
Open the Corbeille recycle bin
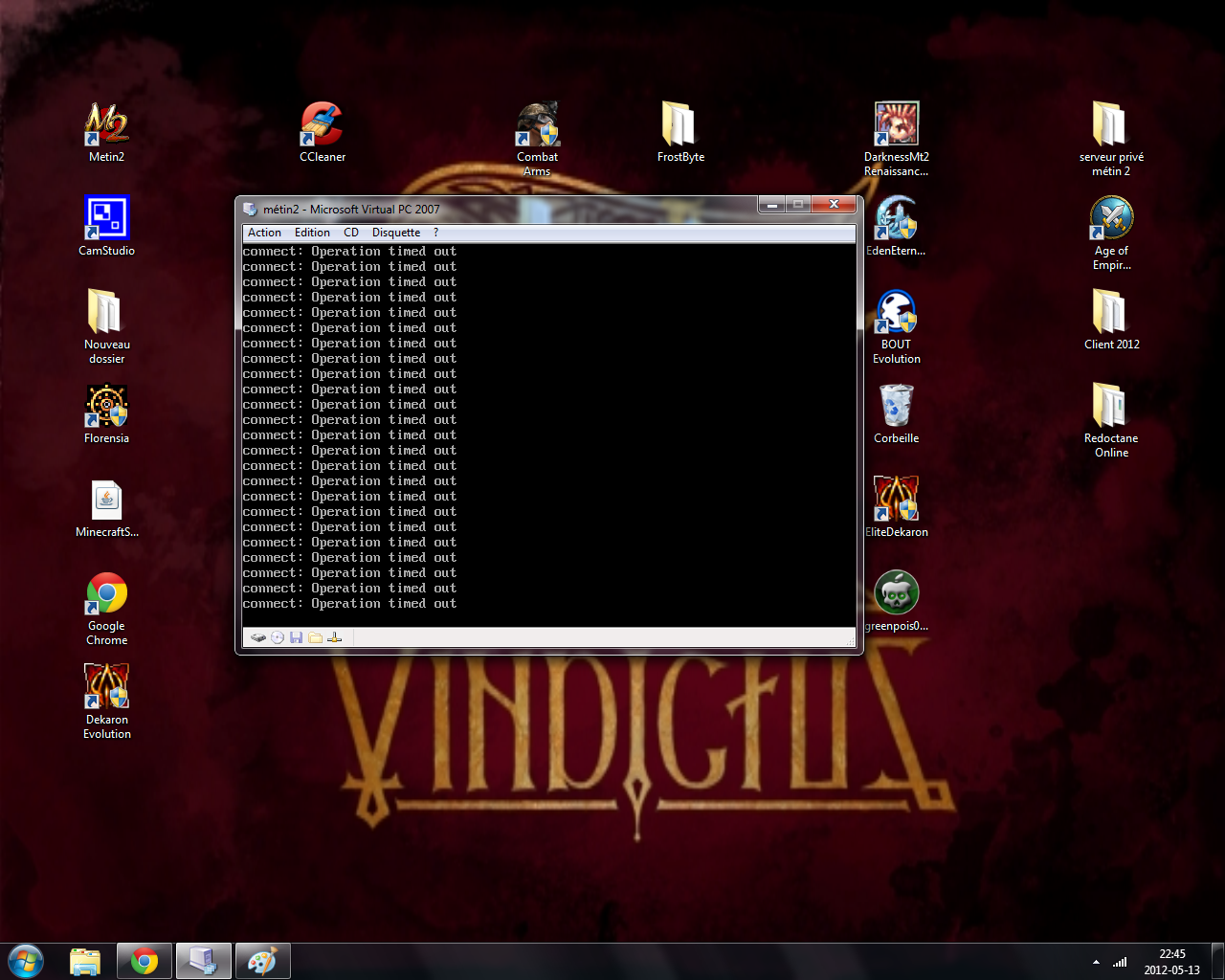coord(897,413)
